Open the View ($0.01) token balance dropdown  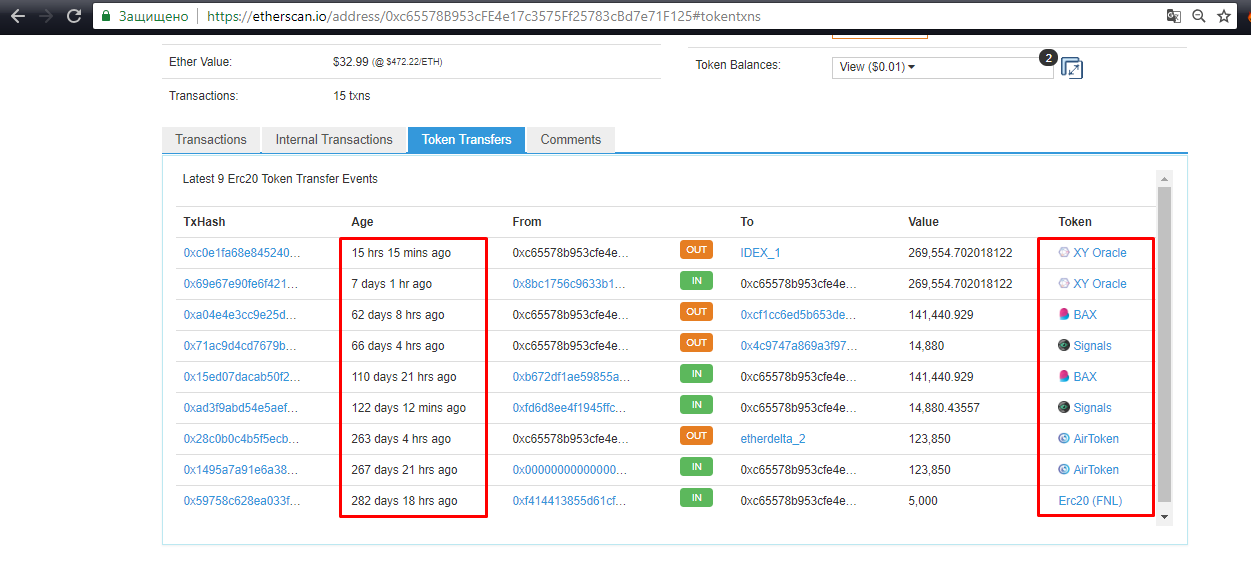tap(942, 67)
